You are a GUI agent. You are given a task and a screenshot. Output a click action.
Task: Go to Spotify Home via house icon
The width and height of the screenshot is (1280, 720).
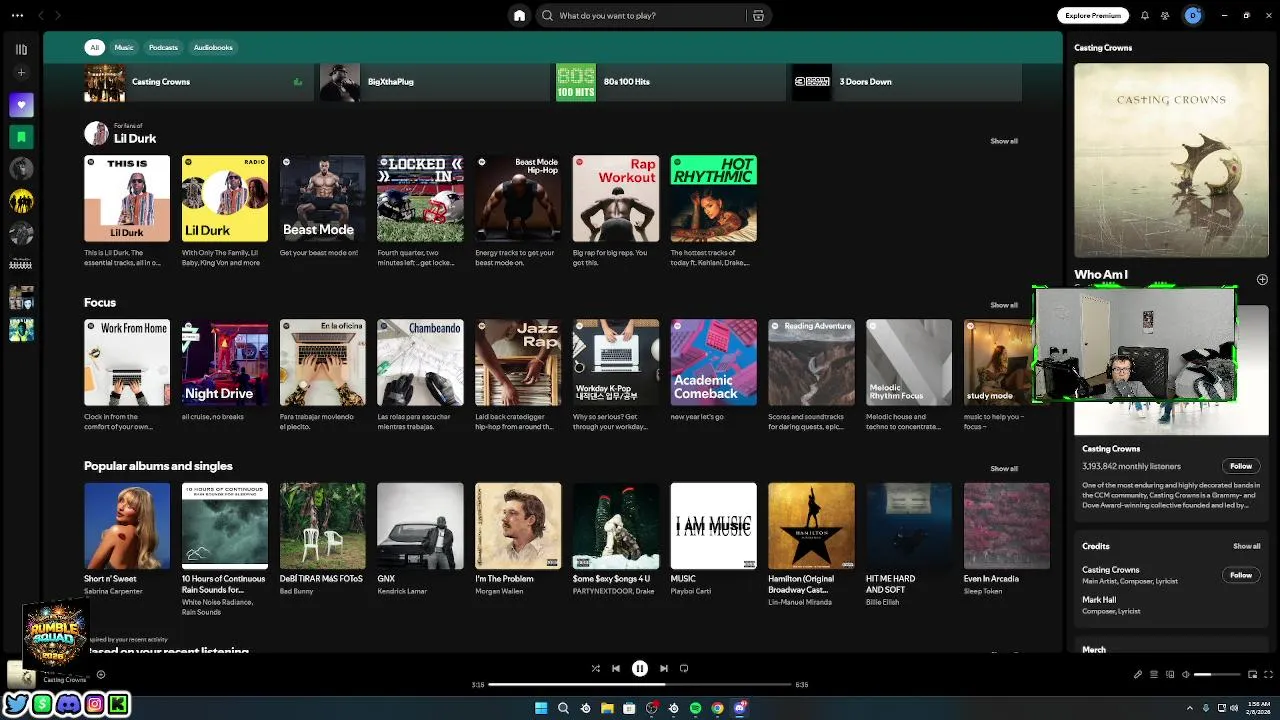coord(519,15)
